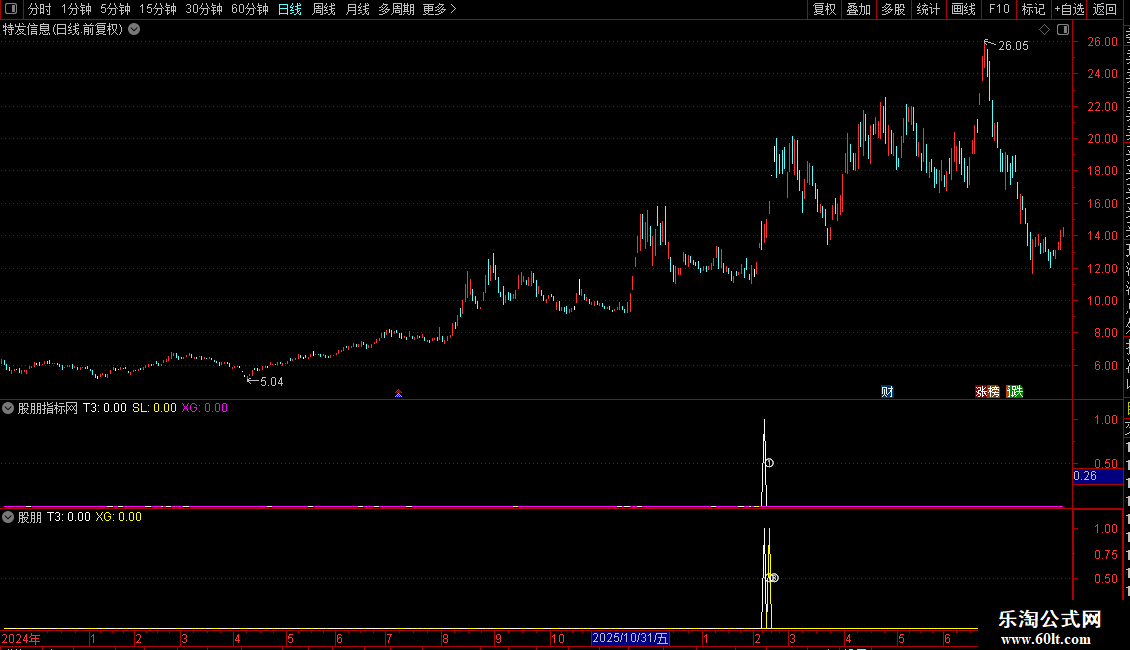1130x650 pixels.
Task: Select the 5分钟 period tab
Action: (115, 9)
